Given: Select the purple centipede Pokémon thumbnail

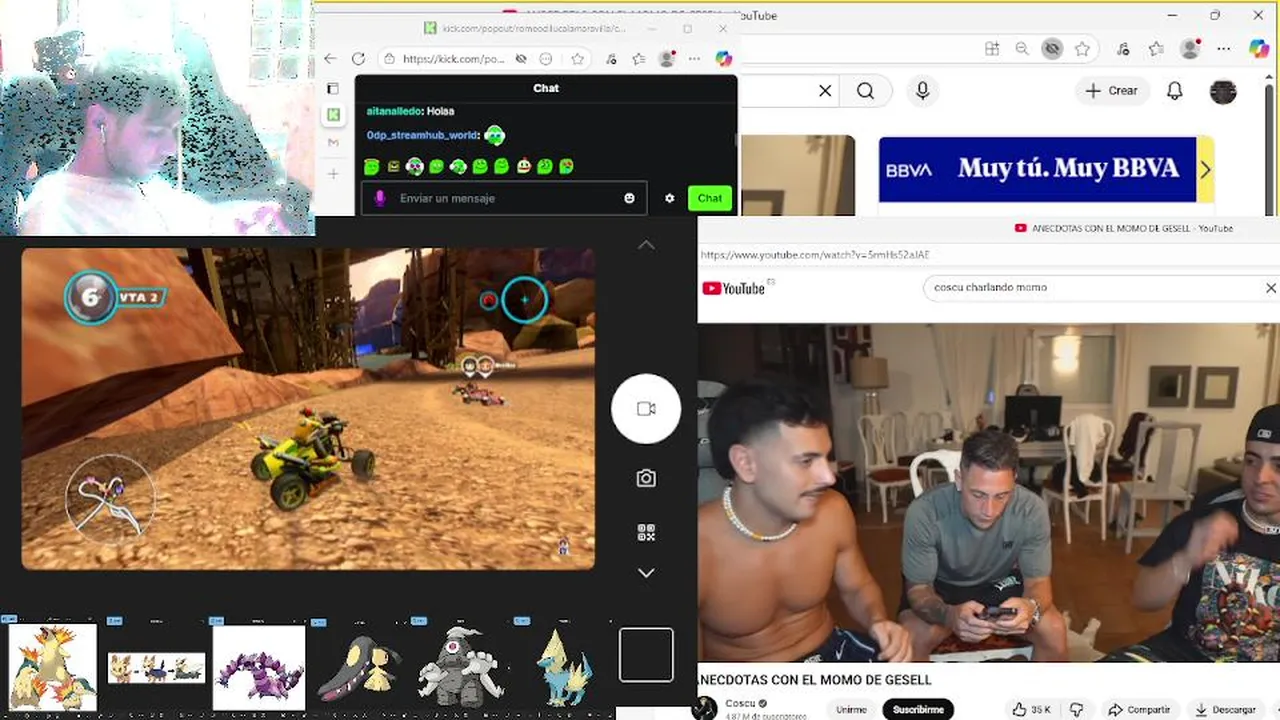Looking at the screenshot, I should pyautogui.click(x=259, y=667).
